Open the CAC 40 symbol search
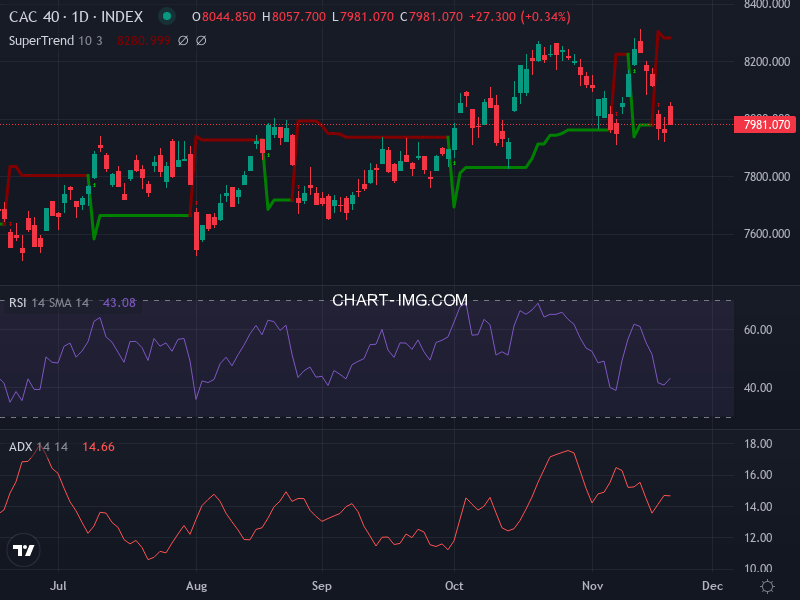Screen dimensions: 800x600 coord(35,16)
